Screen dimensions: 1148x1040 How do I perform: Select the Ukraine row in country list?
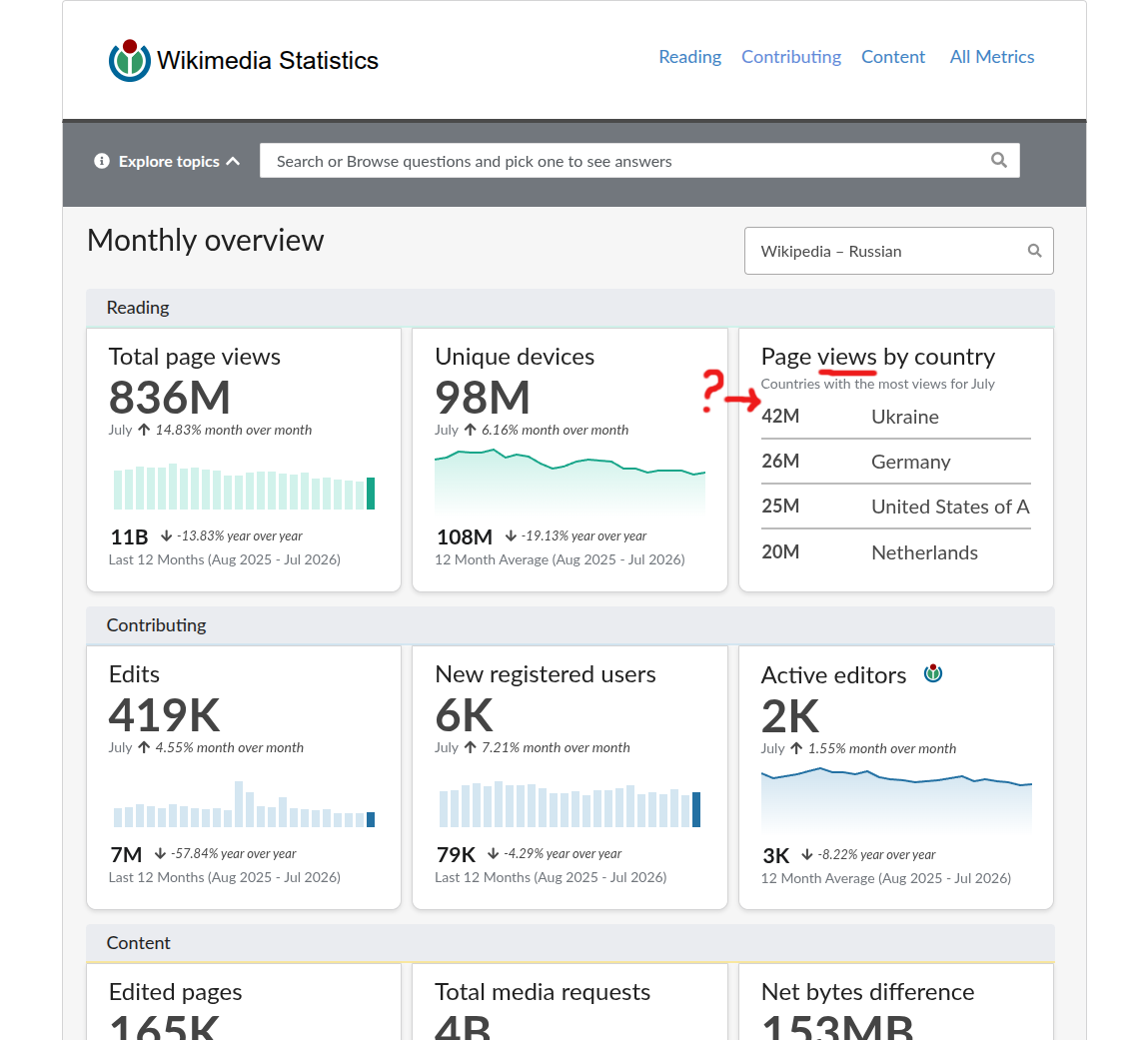(895, 418)
